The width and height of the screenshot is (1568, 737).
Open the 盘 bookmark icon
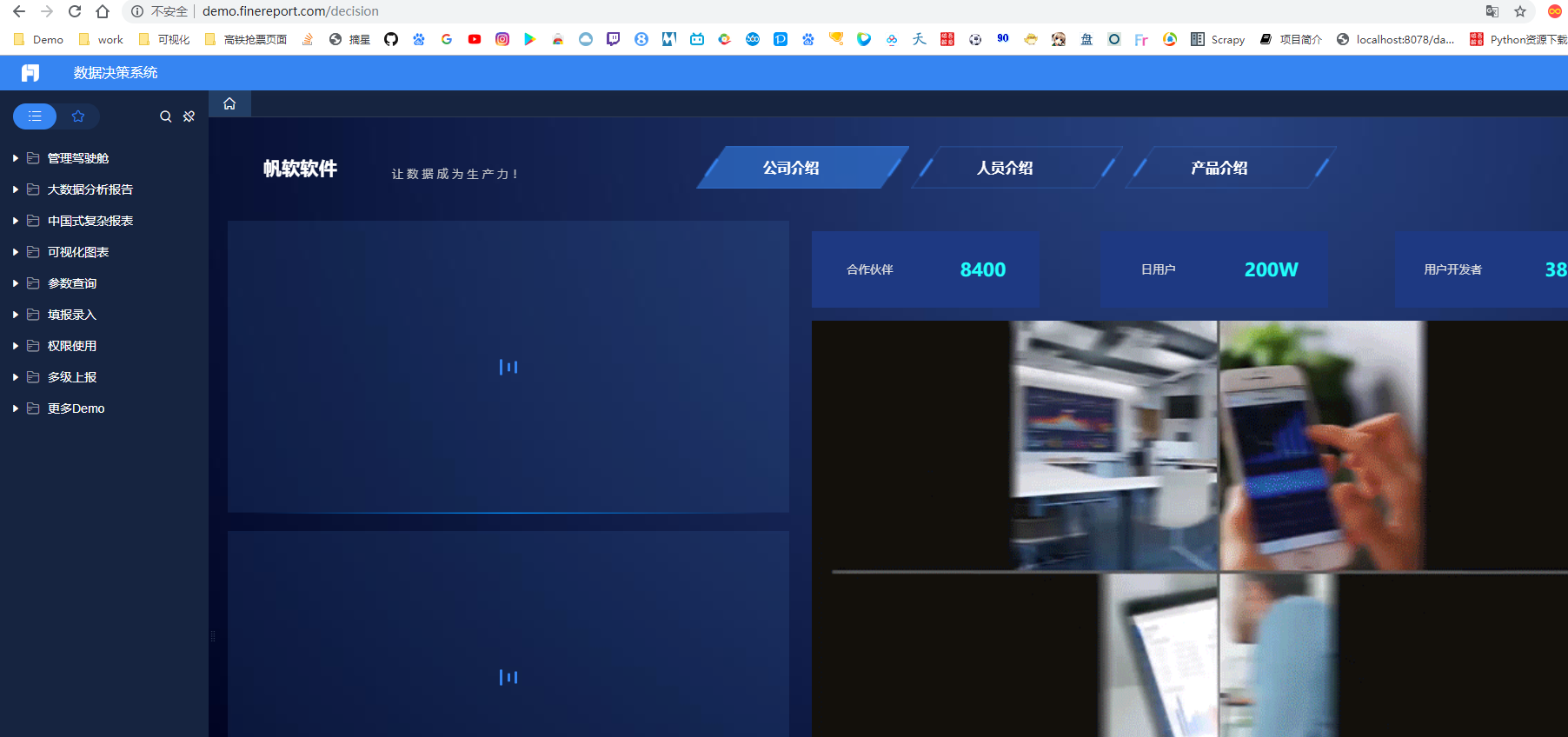pyautogui.click(x=1086, y=39)
